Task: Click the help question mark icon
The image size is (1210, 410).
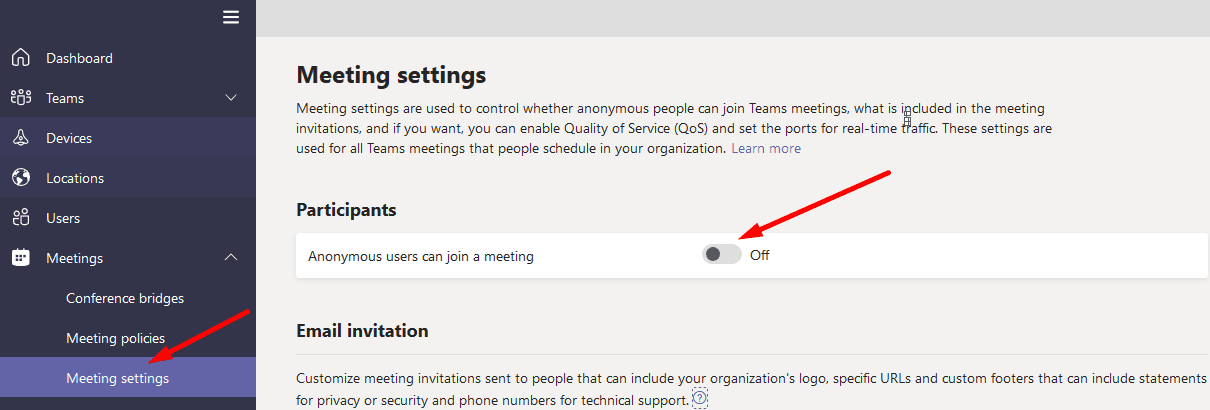Action: (x=700, y=399)
